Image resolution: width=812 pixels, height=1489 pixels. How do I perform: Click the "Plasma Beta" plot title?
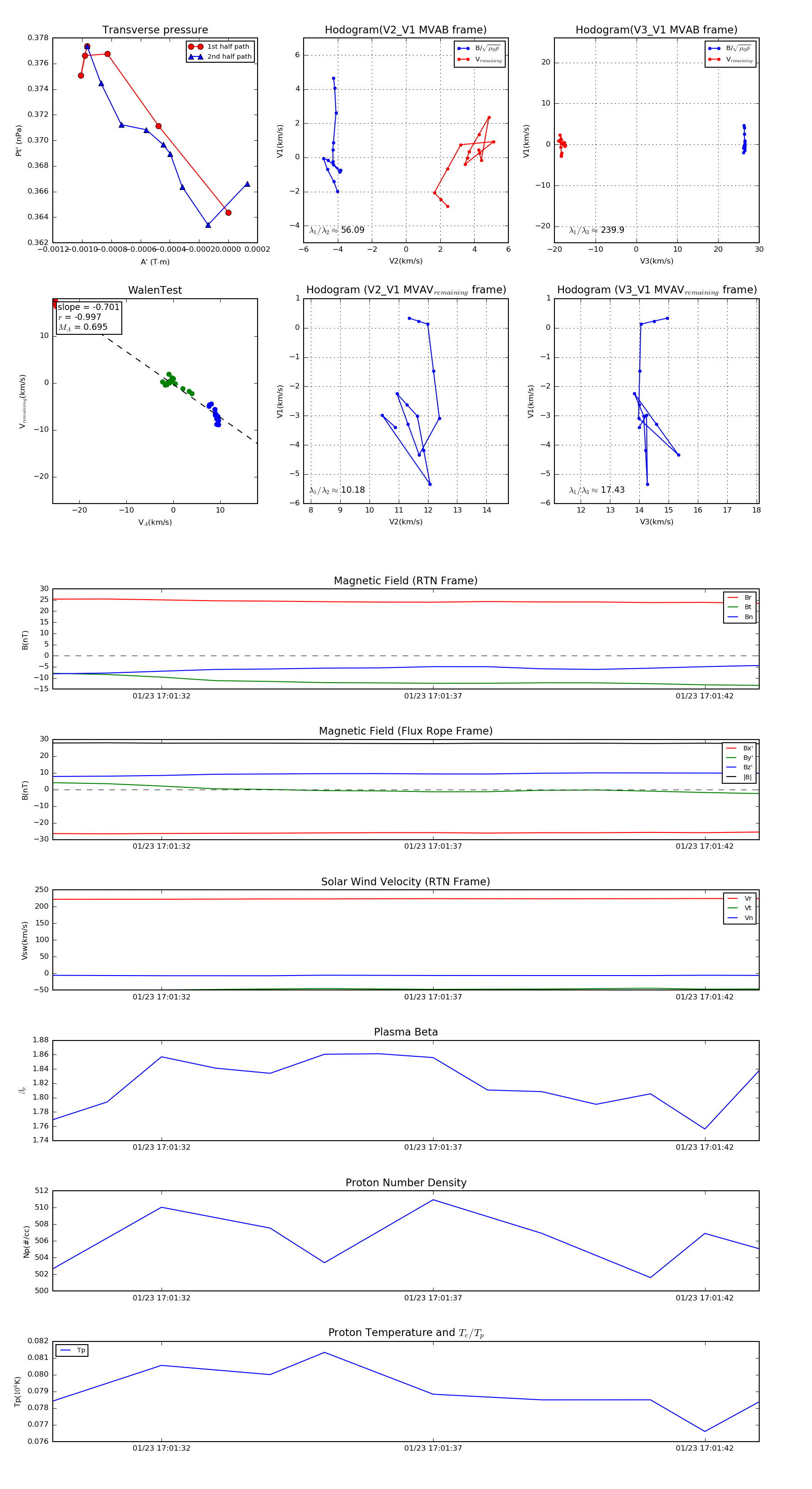tap(406, 1032)
